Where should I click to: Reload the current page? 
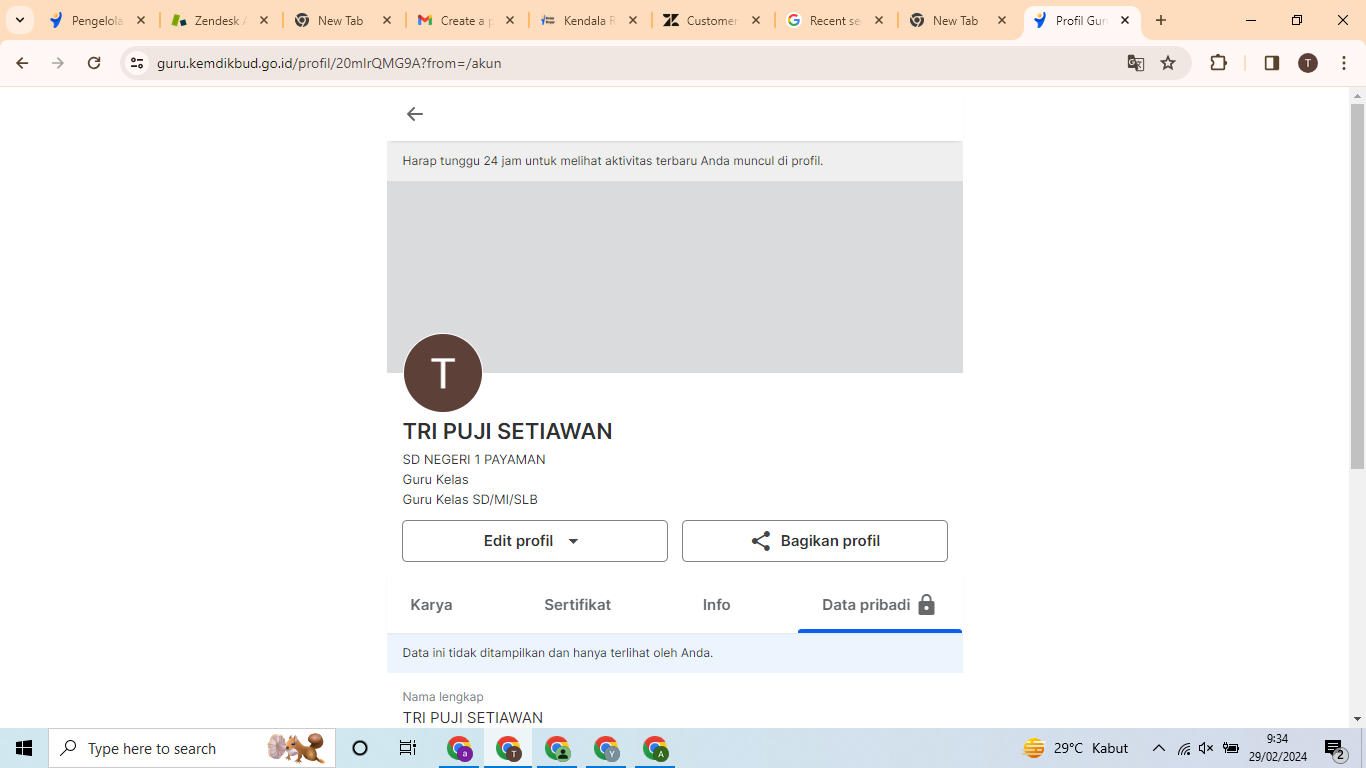tap(94, 63)
